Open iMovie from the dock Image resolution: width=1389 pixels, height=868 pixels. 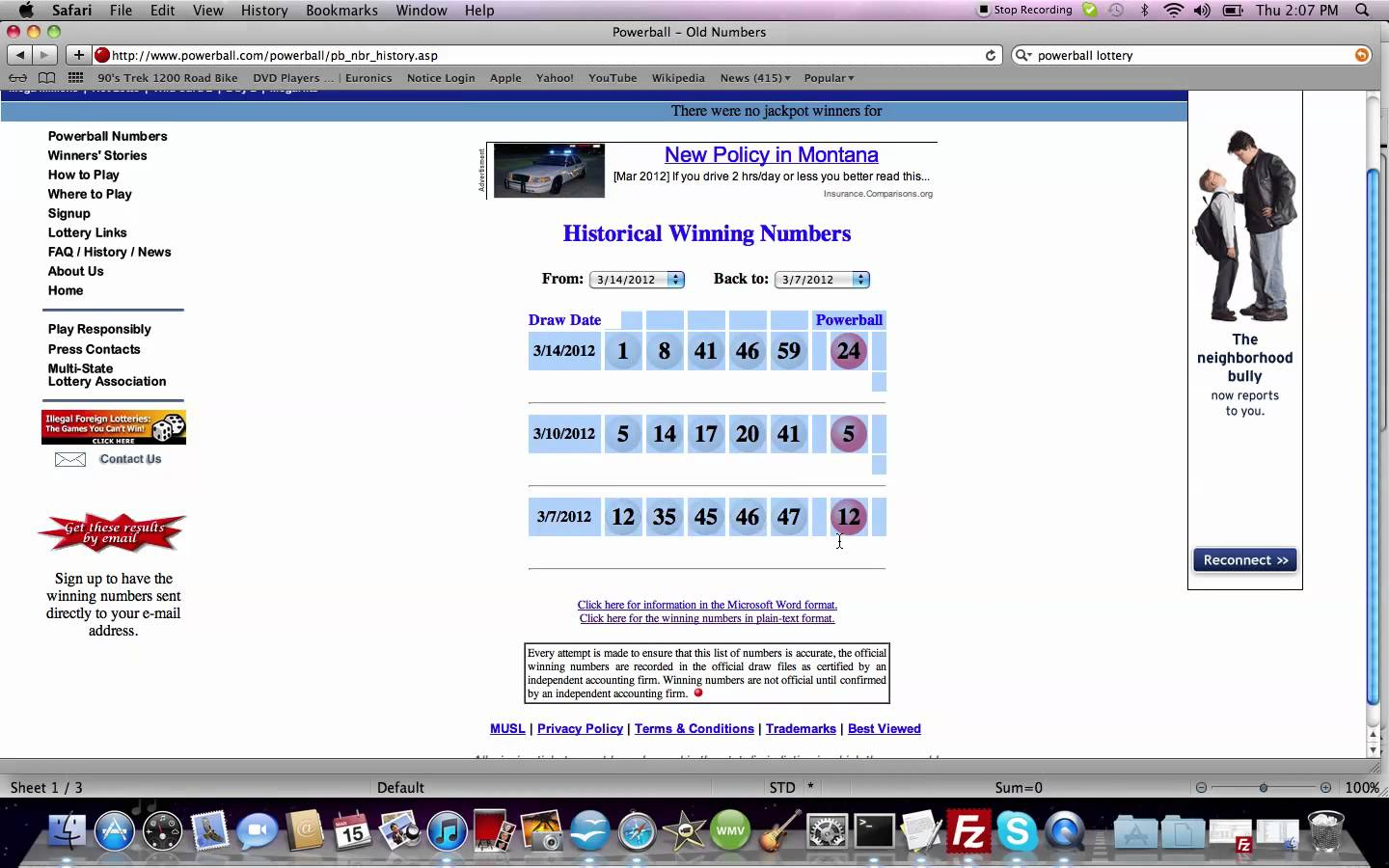pos(684,830)
